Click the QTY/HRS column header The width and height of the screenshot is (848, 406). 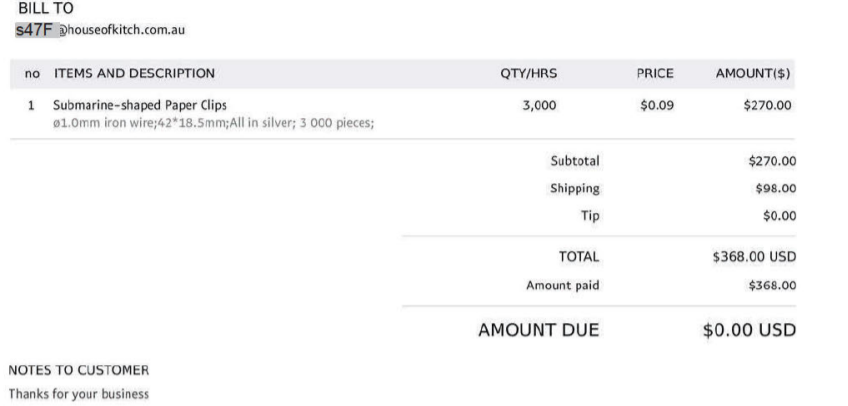[x=528, y=73]
